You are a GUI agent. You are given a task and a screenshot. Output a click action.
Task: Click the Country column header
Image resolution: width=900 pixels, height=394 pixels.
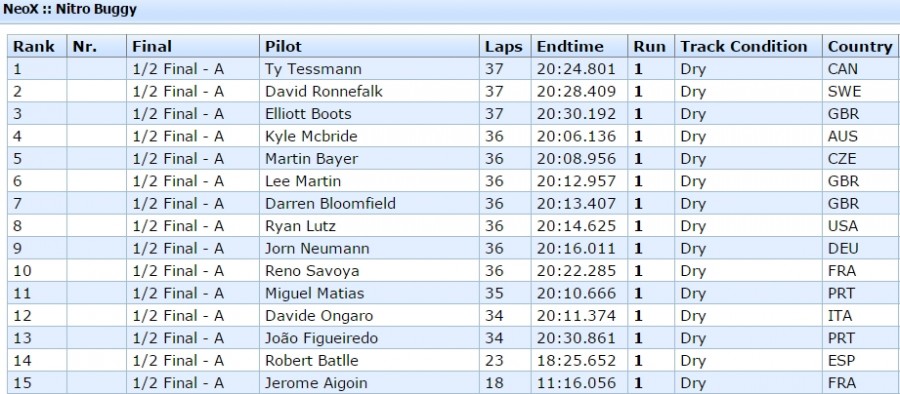(861, 47)
